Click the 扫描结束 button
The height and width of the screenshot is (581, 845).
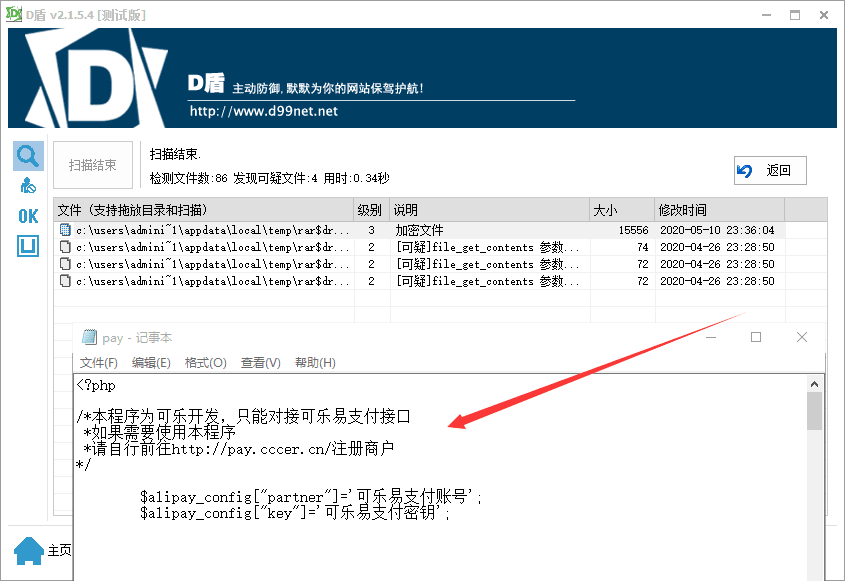(x=92, y=165)
